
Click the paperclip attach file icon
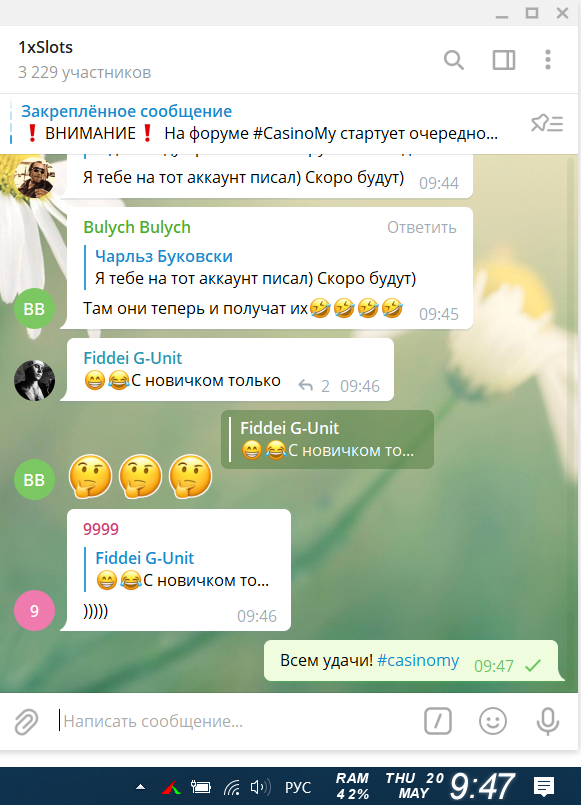pyautogui.click(x=26, y=721)
